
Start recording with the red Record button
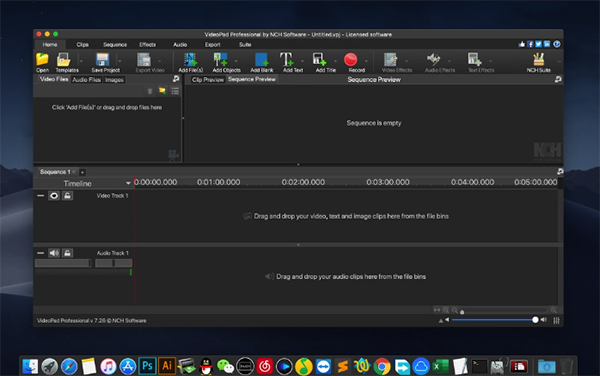click(x=351, y=60)
